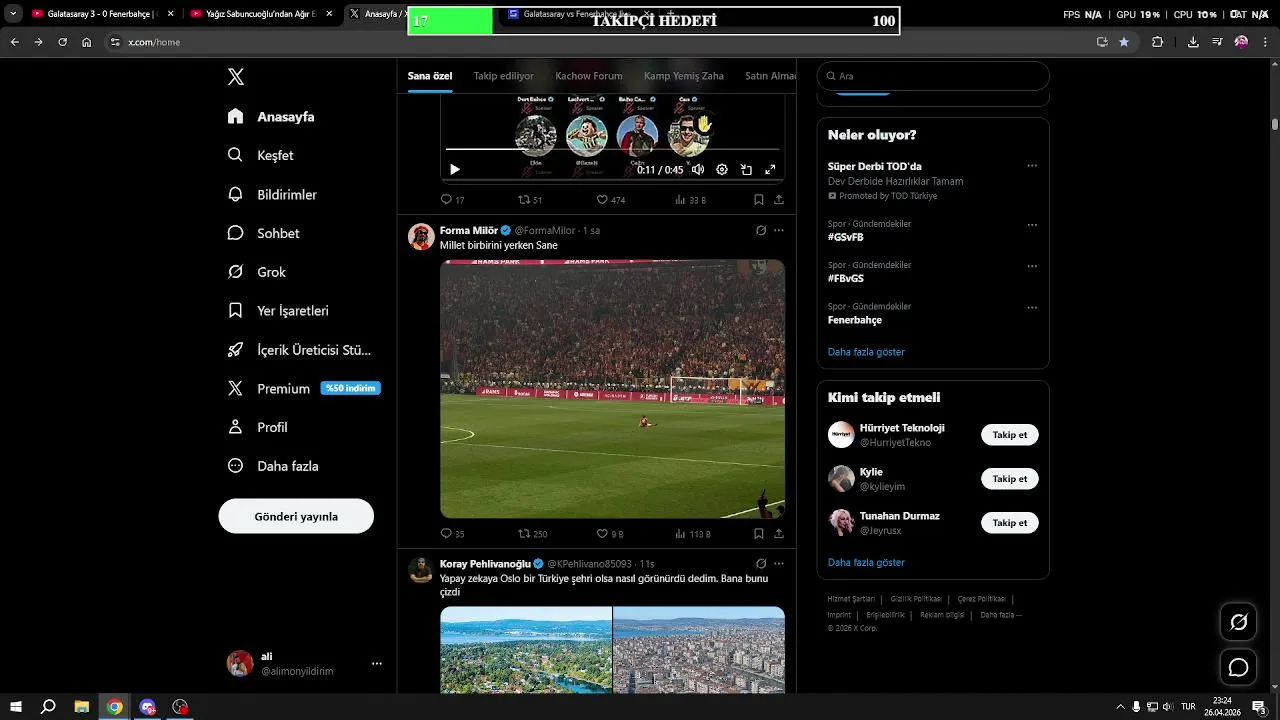Open options for #GSvFB trend
The image size is (1280, 720).
pos(1032,225)
